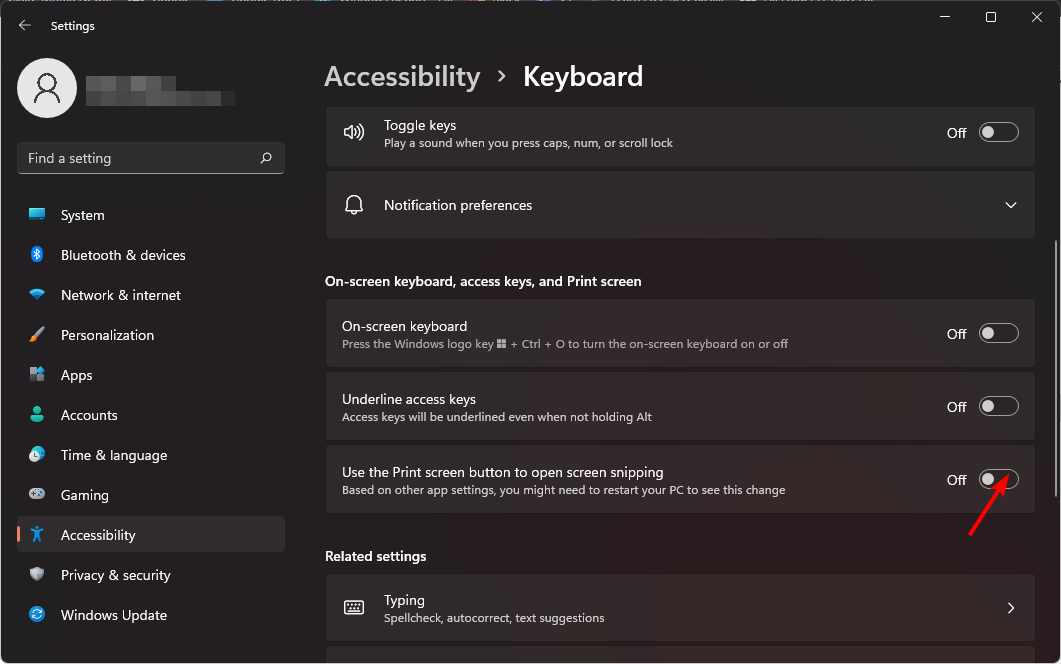Click Accessibility breadcrumb link
Screen dimensions: 1061x664
(x=402, y=77)
